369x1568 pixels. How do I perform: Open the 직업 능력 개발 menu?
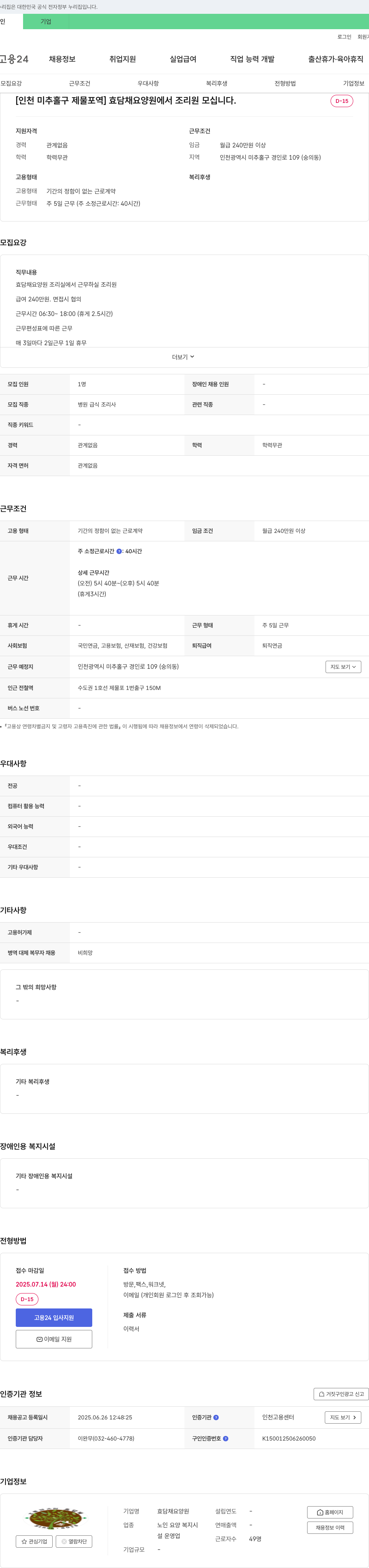pyautogui.click(x=252, y=59)
